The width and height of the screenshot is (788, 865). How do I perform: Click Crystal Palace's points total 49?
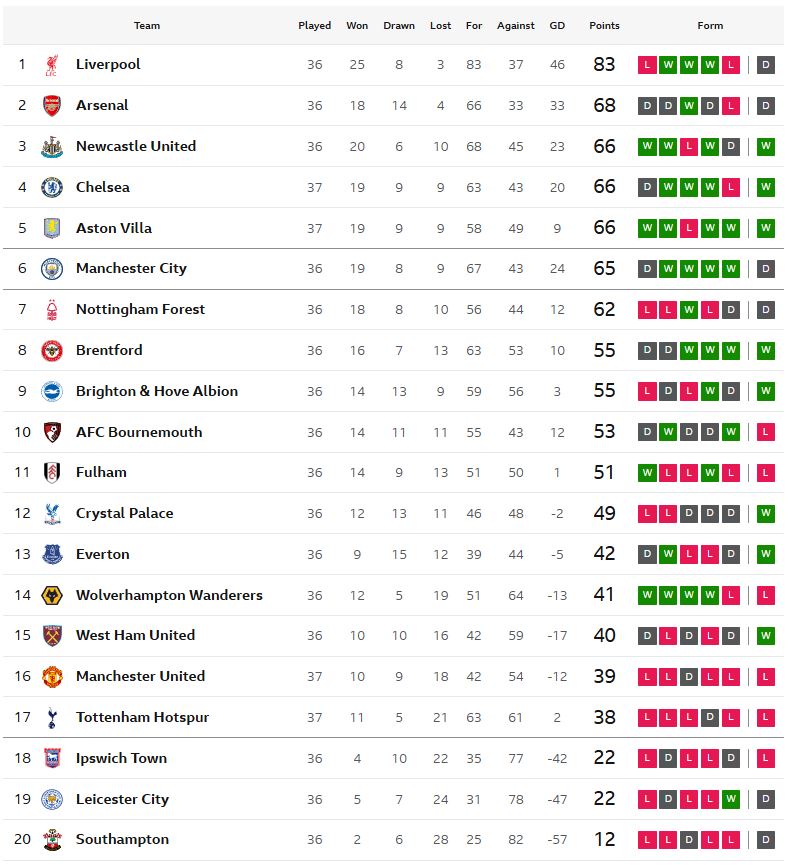click(x=604, y=513)
